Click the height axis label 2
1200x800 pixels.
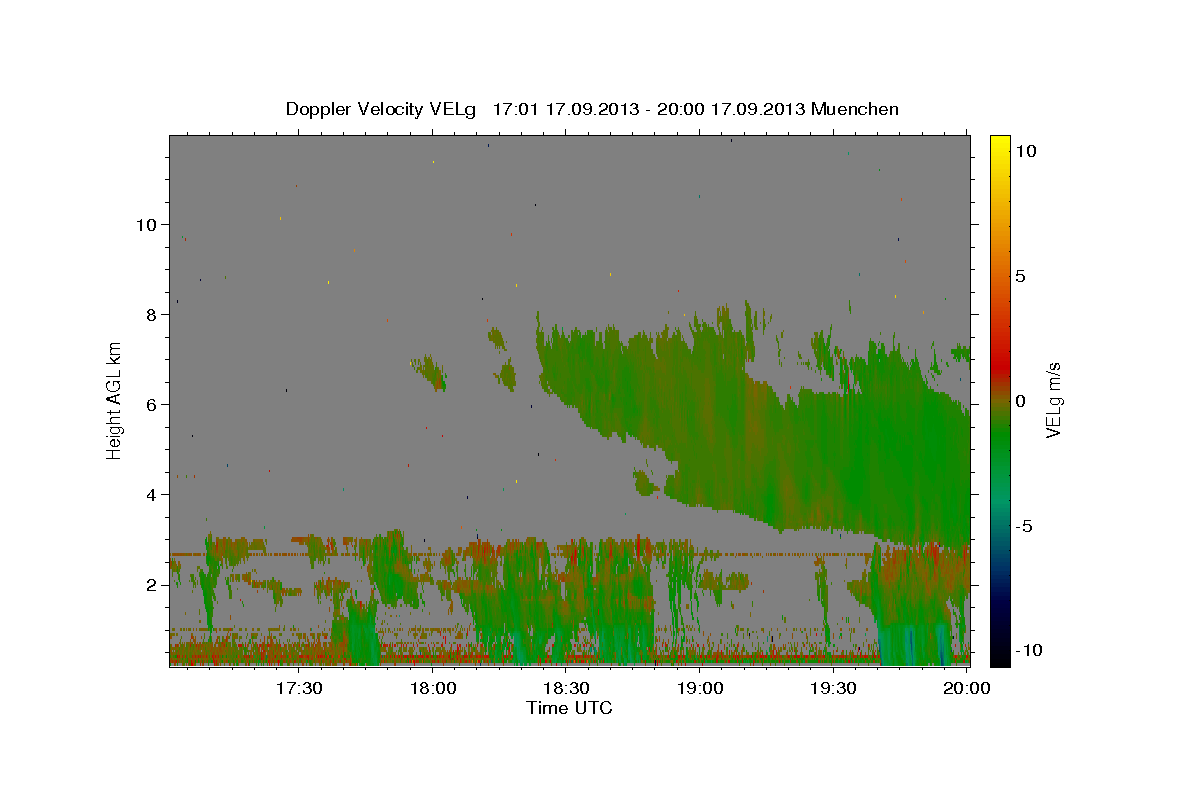pyautogui.click(x=151, y=585)
